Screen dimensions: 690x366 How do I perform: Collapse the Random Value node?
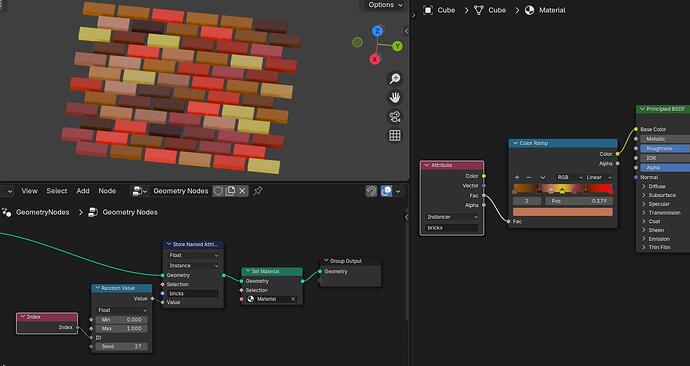pyautogui.click(x=98, y=288)
